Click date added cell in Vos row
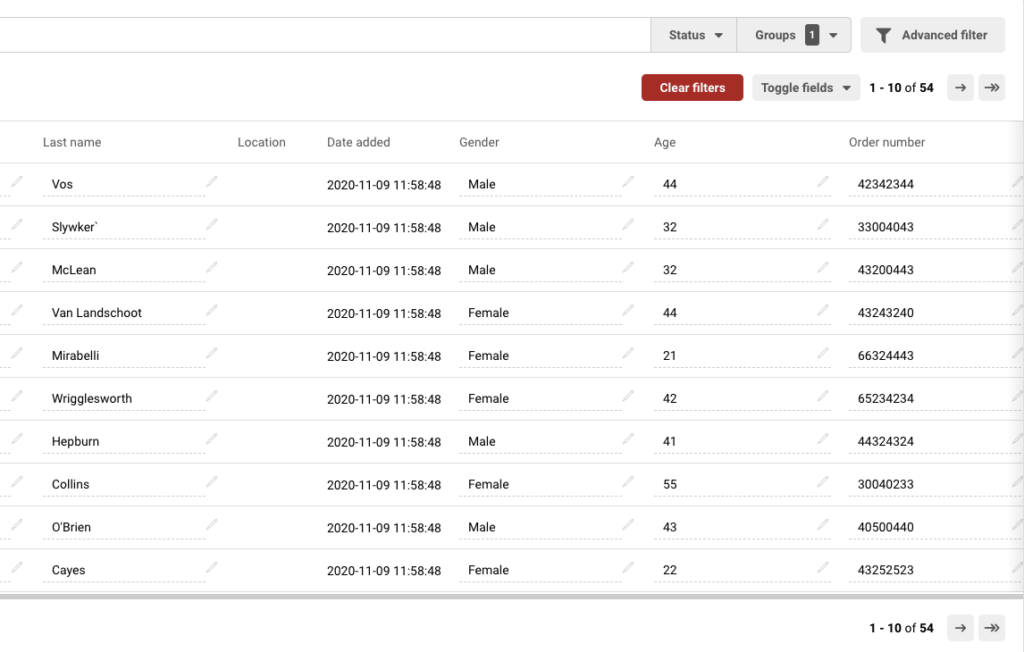 [384, 185]
